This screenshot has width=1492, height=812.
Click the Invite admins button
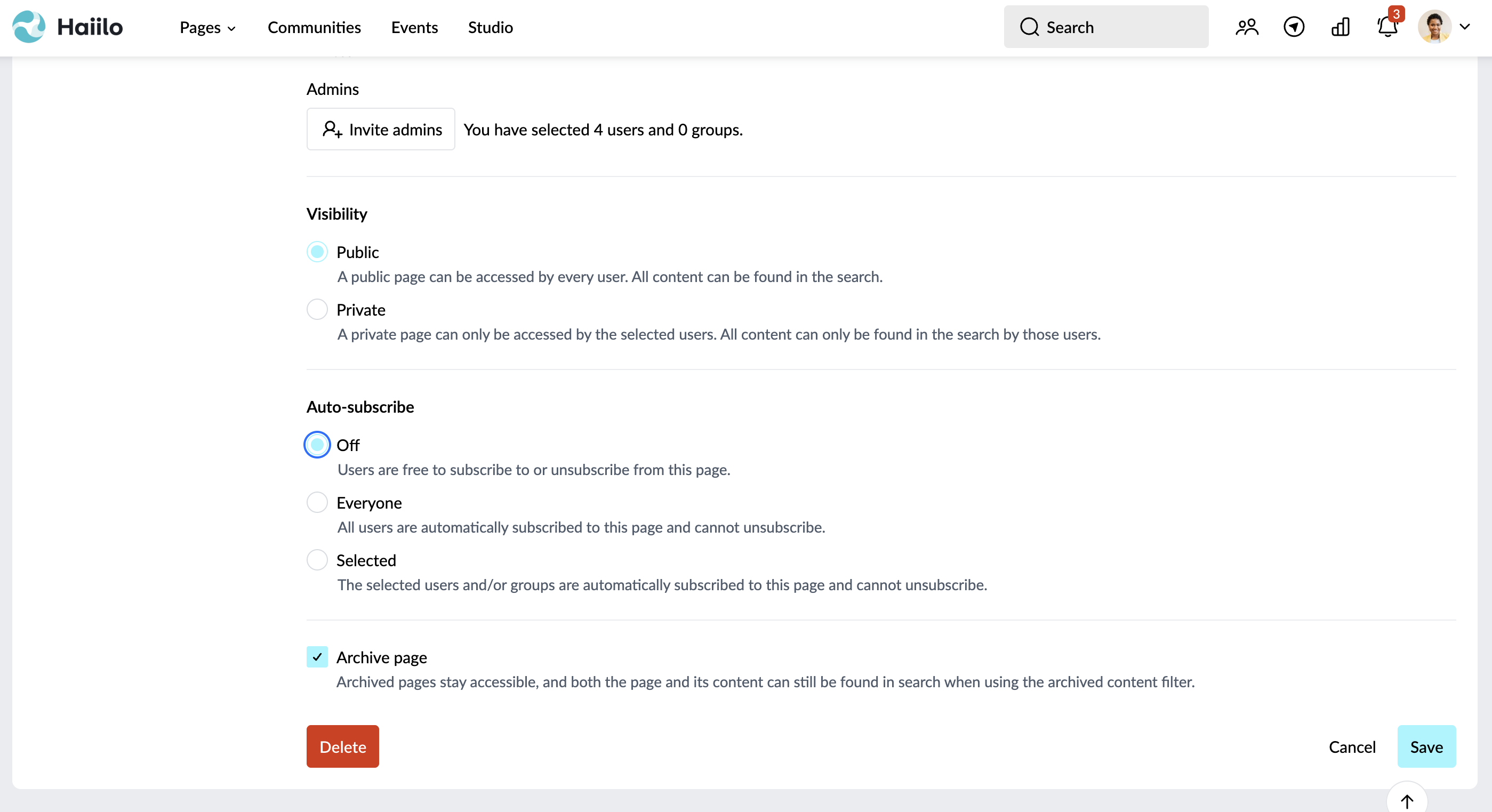381,129
